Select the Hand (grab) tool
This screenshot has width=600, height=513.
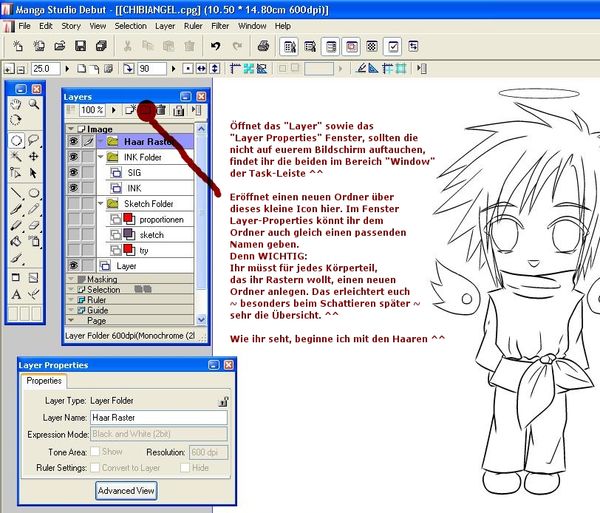[16, 104]
